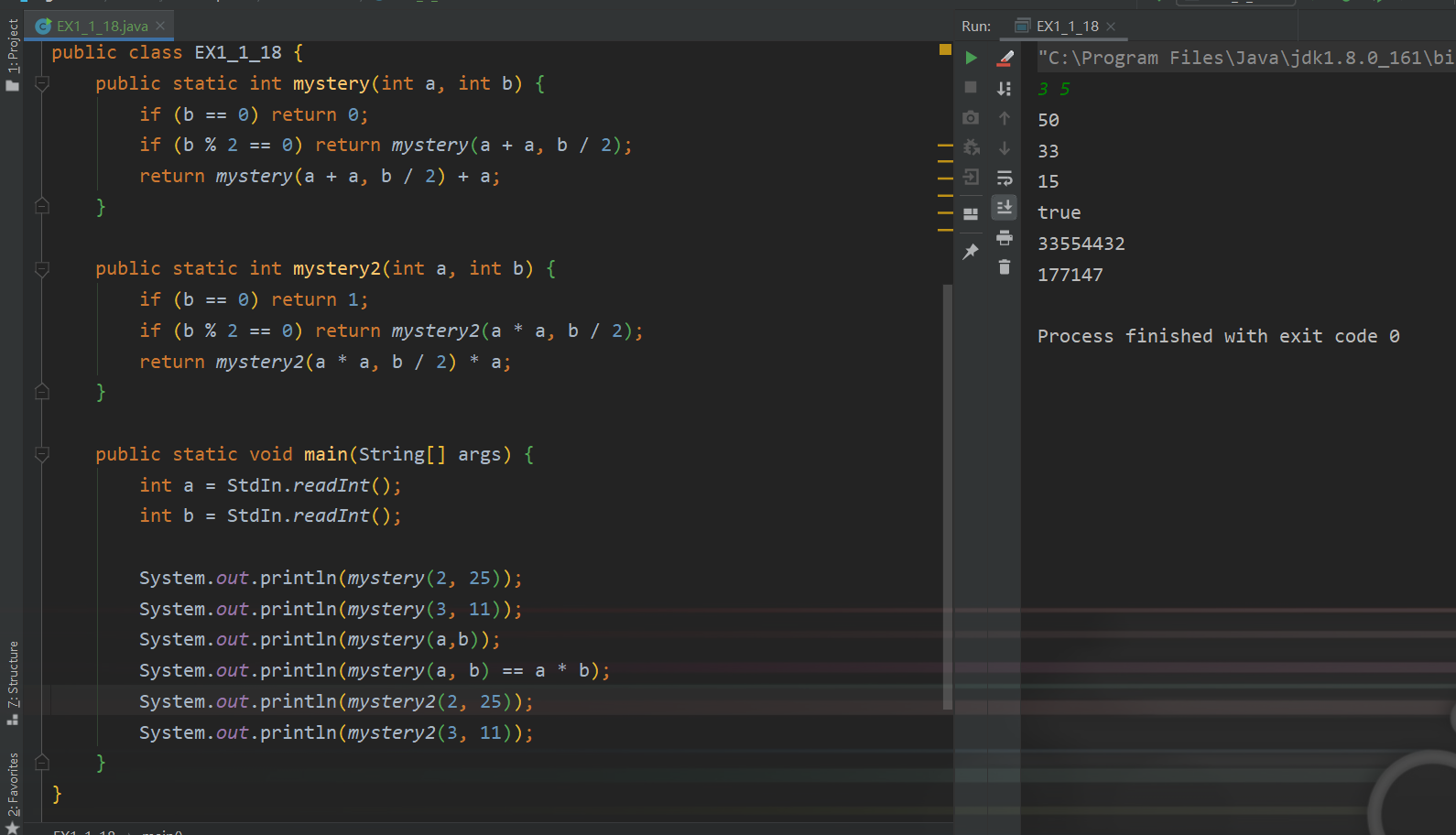The image size is (1456, 835).
Task: Collapse the mystery2 method fold marker
Action: tap(42, 269)
